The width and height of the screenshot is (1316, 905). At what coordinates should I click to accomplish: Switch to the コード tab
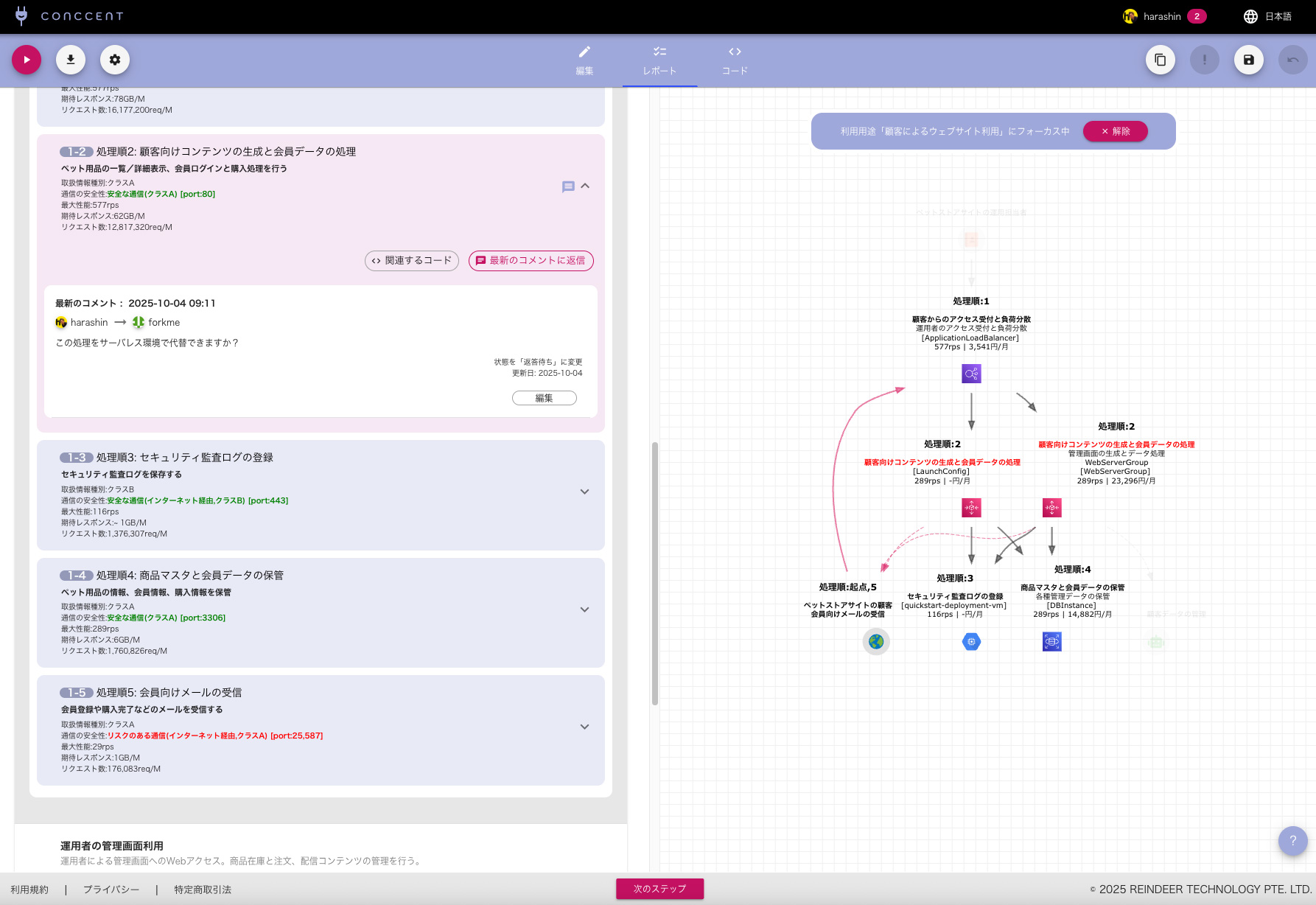tap(735, 60)
